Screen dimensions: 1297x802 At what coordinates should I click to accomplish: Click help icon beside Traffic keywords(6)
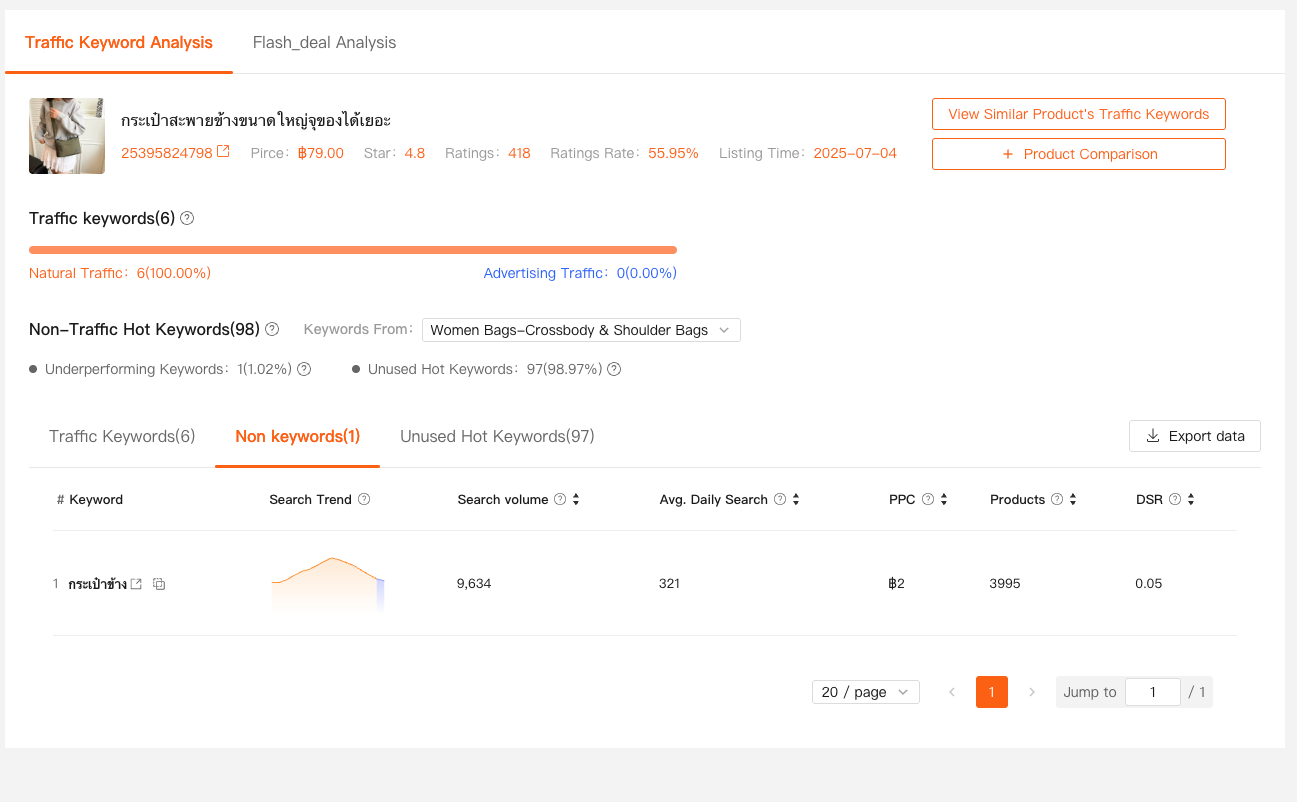click(x=187, y=218)
